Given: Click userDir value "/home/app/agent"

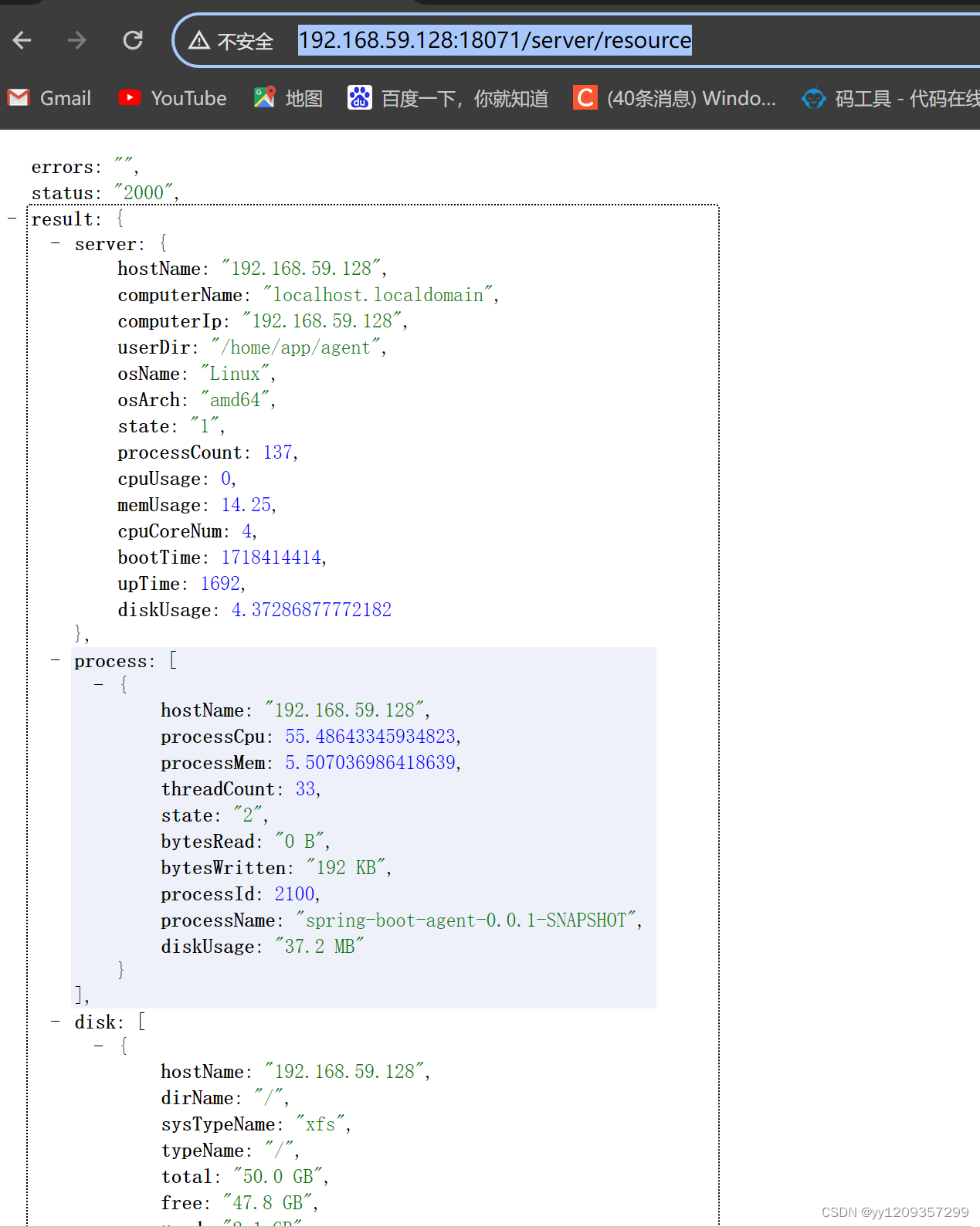Looking at the screenshot, I should pos(297,347).
